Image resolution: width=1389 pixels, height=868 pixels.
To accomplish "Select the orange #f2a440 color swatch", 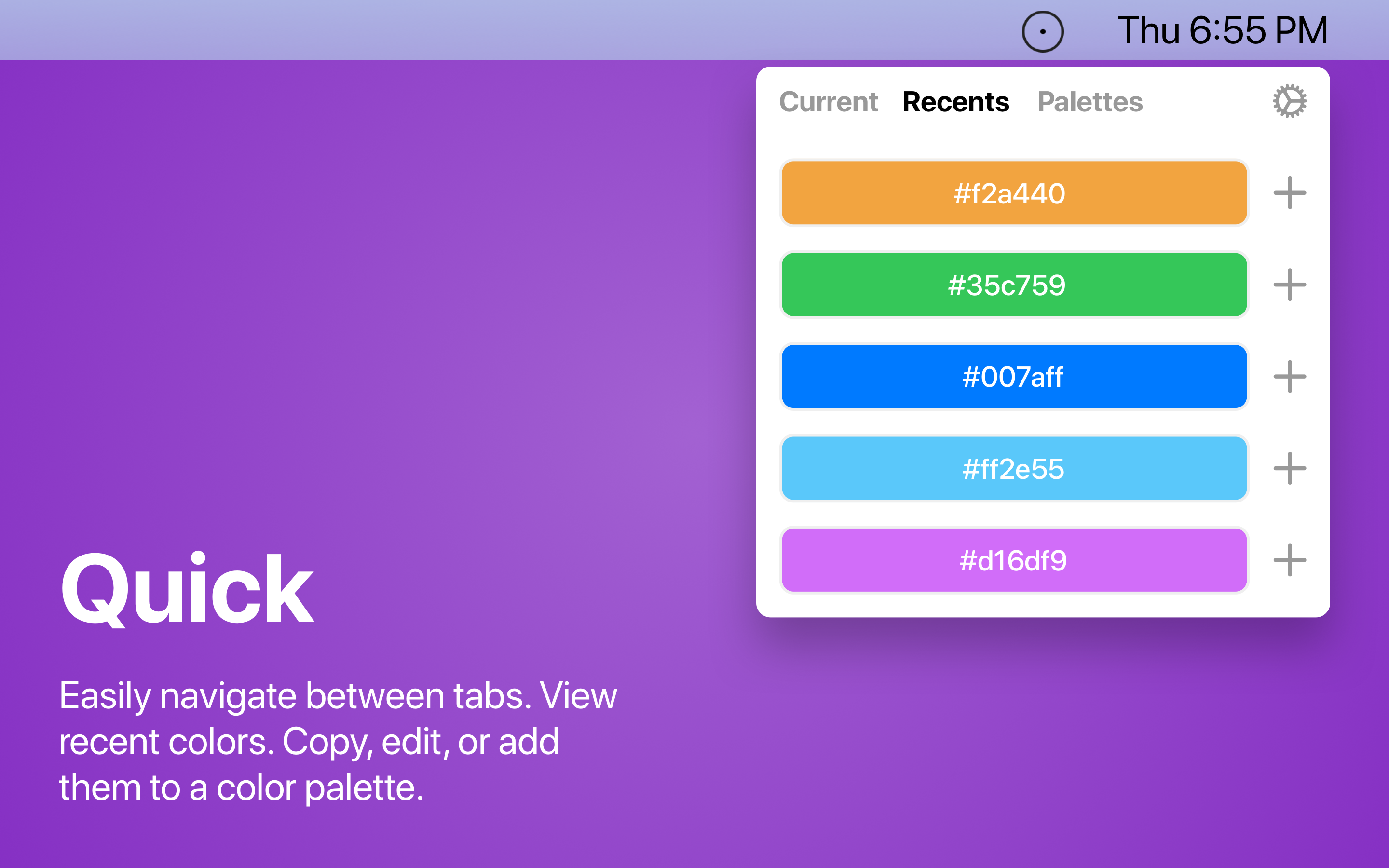I will pyautogui.click(x=1013, y=193).
